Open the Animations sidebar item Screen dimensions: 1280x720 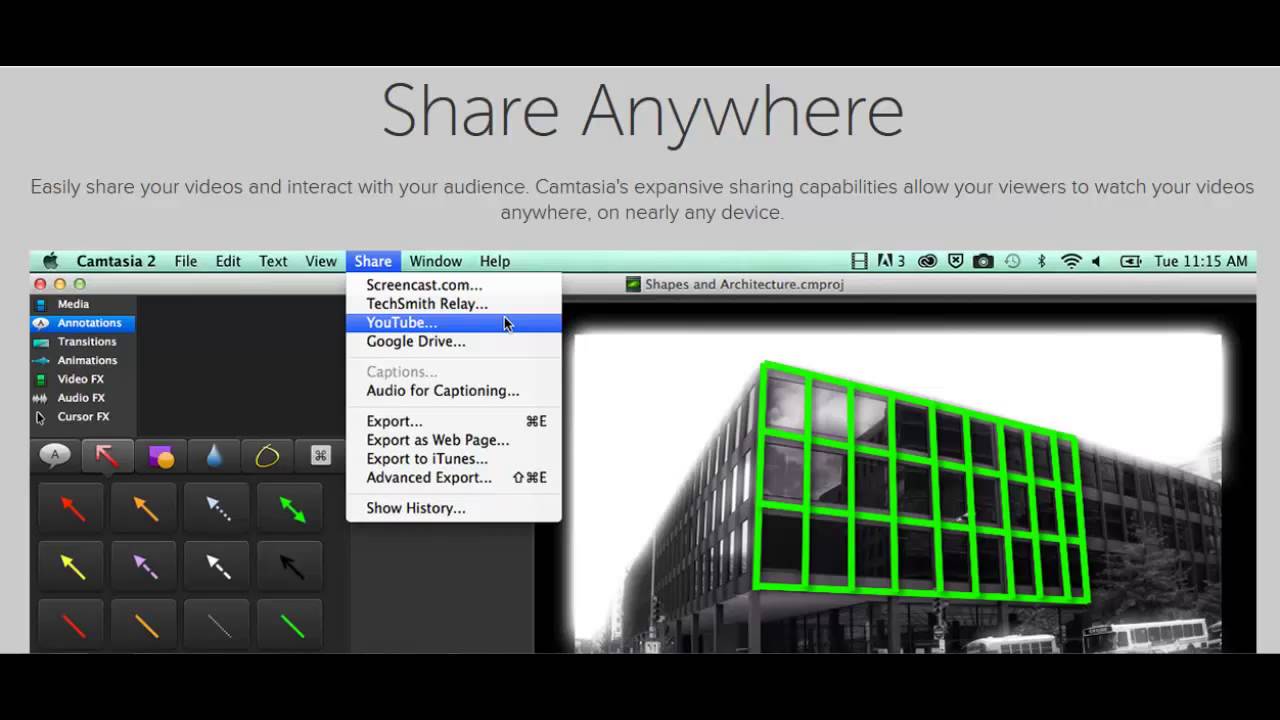coord(82,361)
